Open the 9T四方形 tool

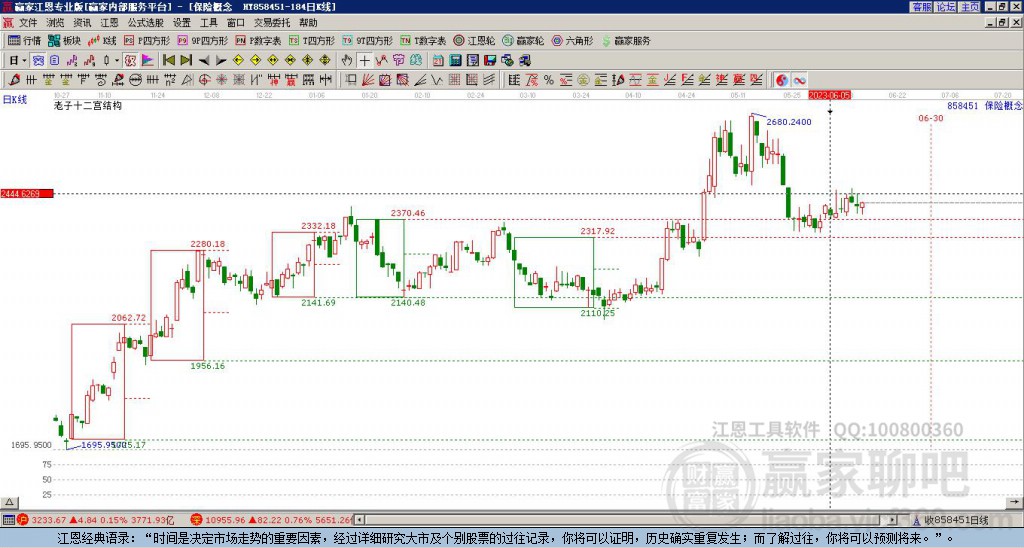tap(368, 40)
